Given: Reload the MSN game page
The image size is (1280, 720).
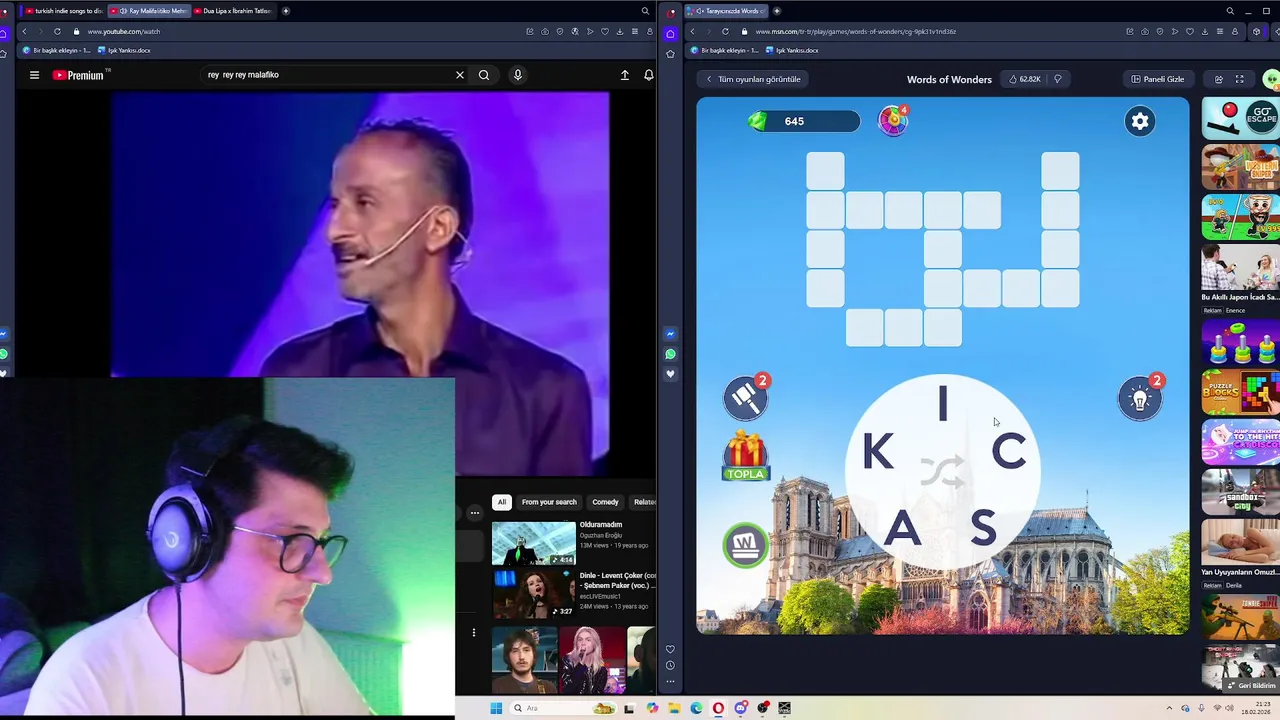Looking at the screenshot, I should pos(725,31).
